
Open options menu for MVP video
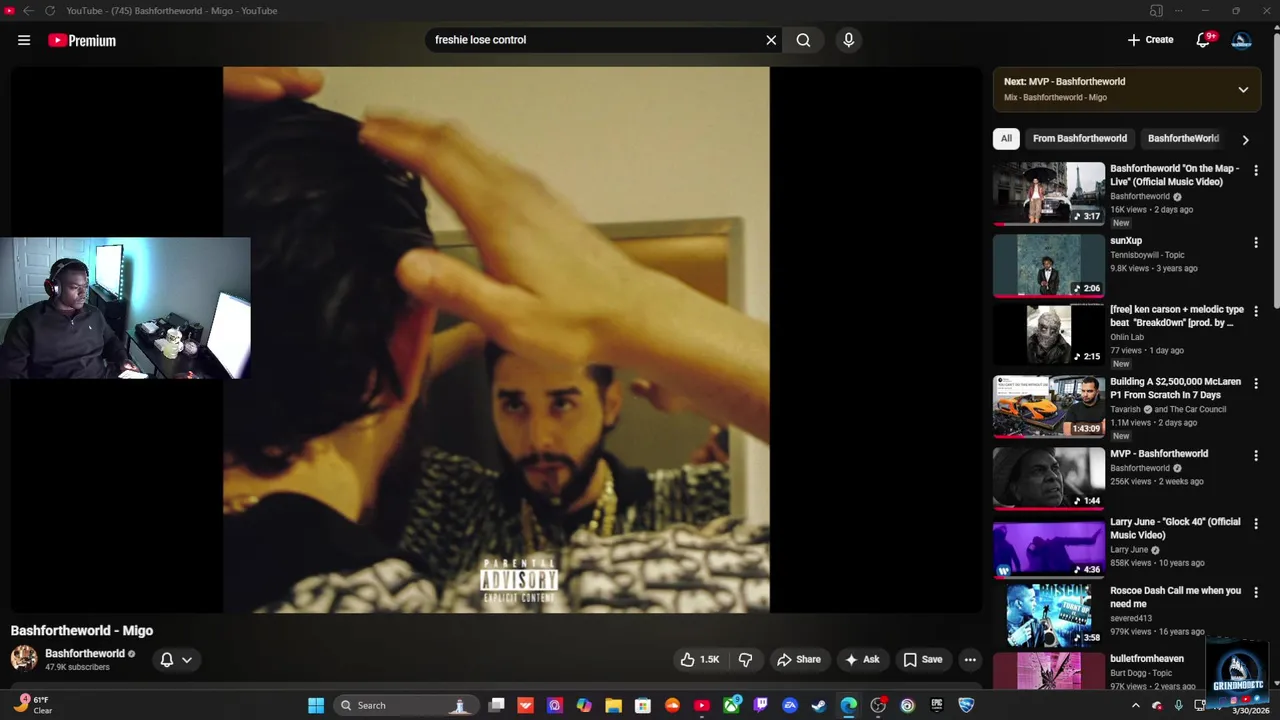[1256, 456]
